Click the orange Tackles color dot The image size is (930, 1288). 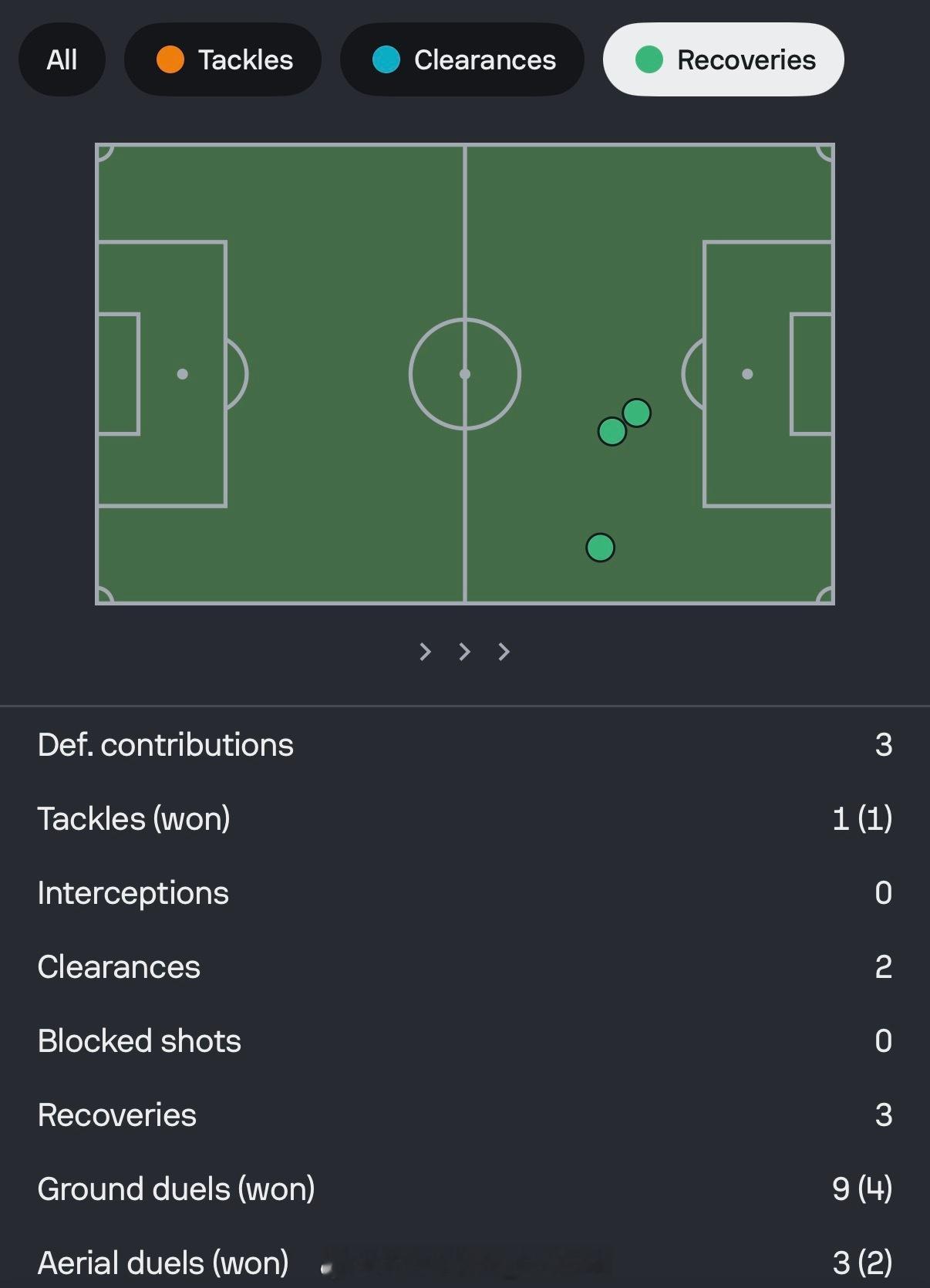(x=170, y=60)
